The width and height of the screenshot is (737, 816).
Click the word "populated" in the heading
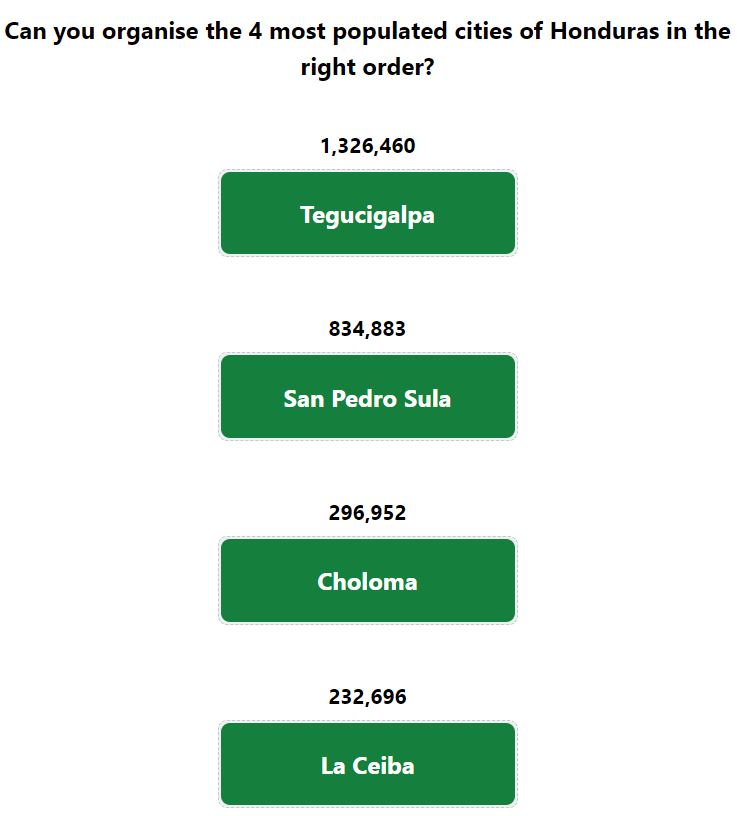coord(390,32)
